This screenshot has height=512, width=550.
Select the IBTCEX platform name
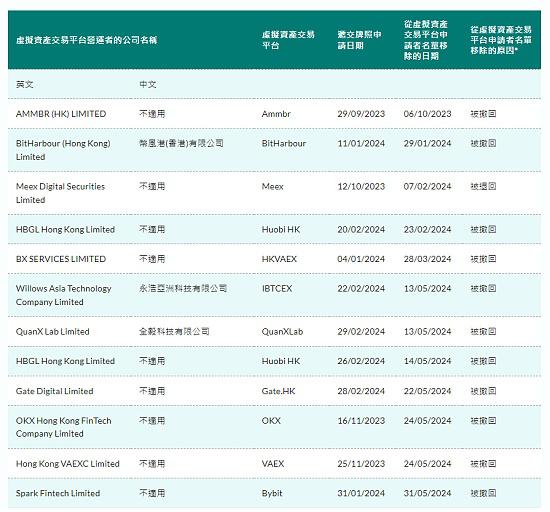tap(277, 288)
